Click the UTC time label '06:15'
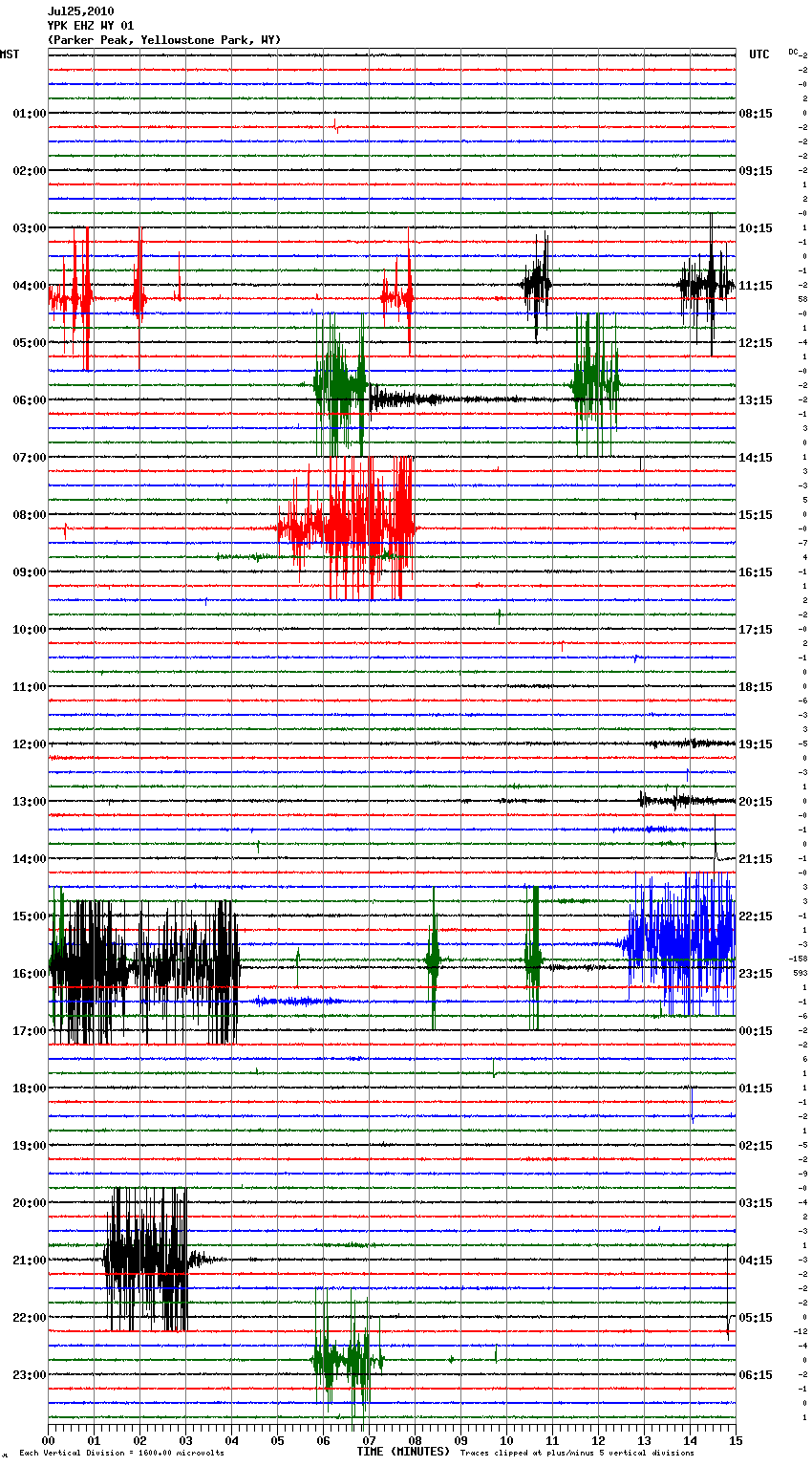The height and width of the screenshot is (1466, 812). coord(756,1375)
